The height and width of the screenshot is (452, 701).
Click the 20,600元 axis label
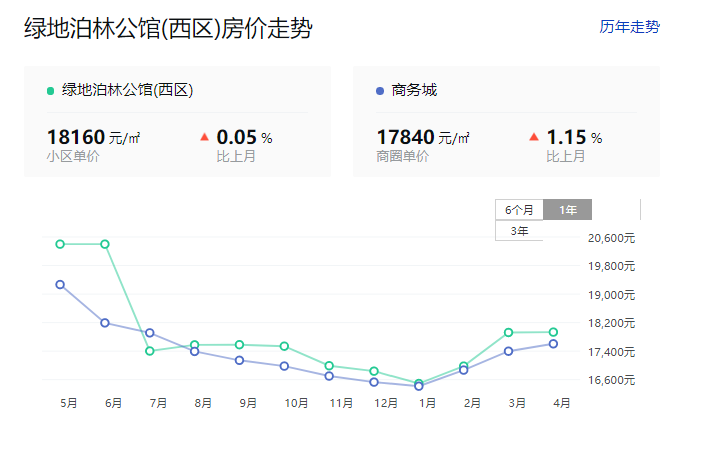[611, 238]
